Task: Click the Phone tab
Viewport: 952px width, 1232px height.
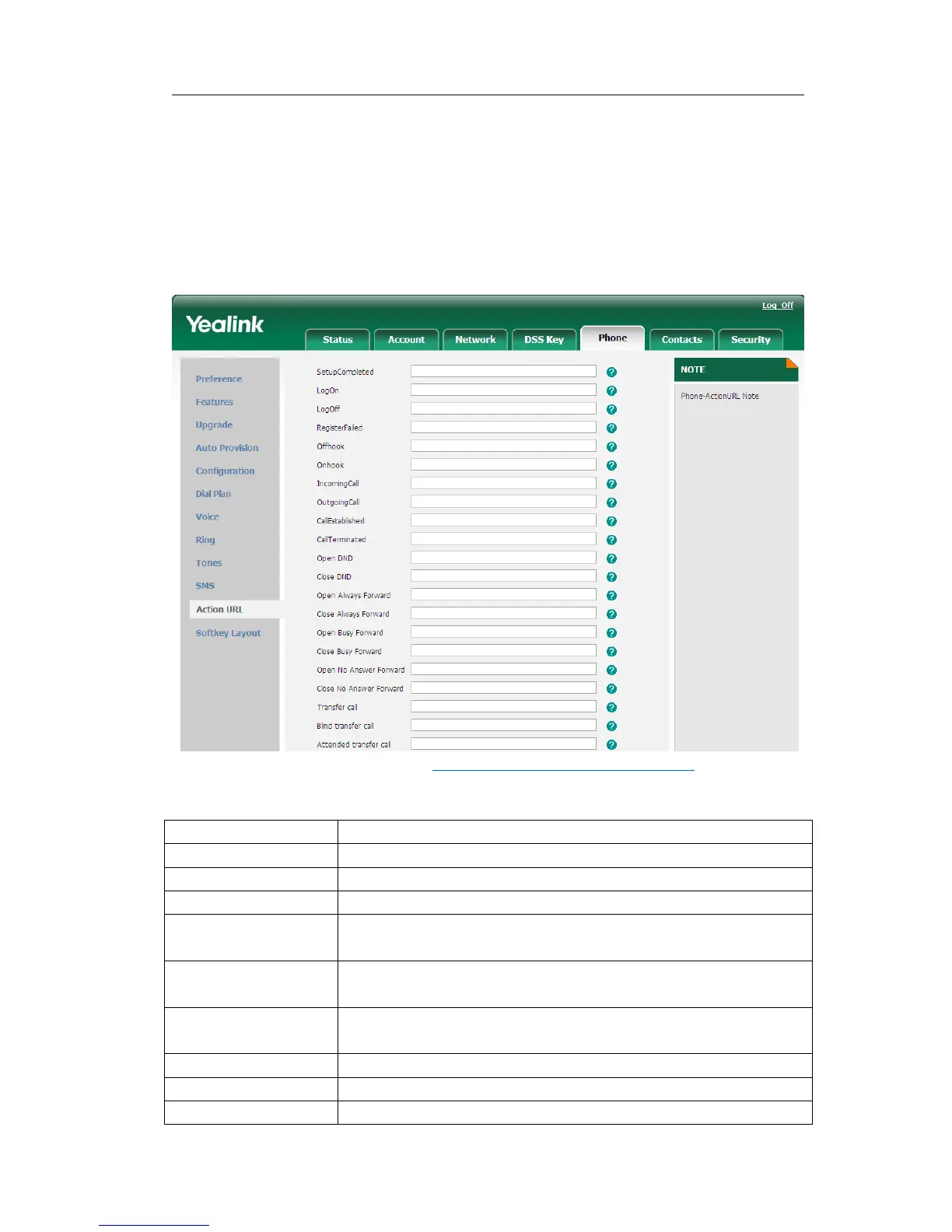Action: (613, 338)
